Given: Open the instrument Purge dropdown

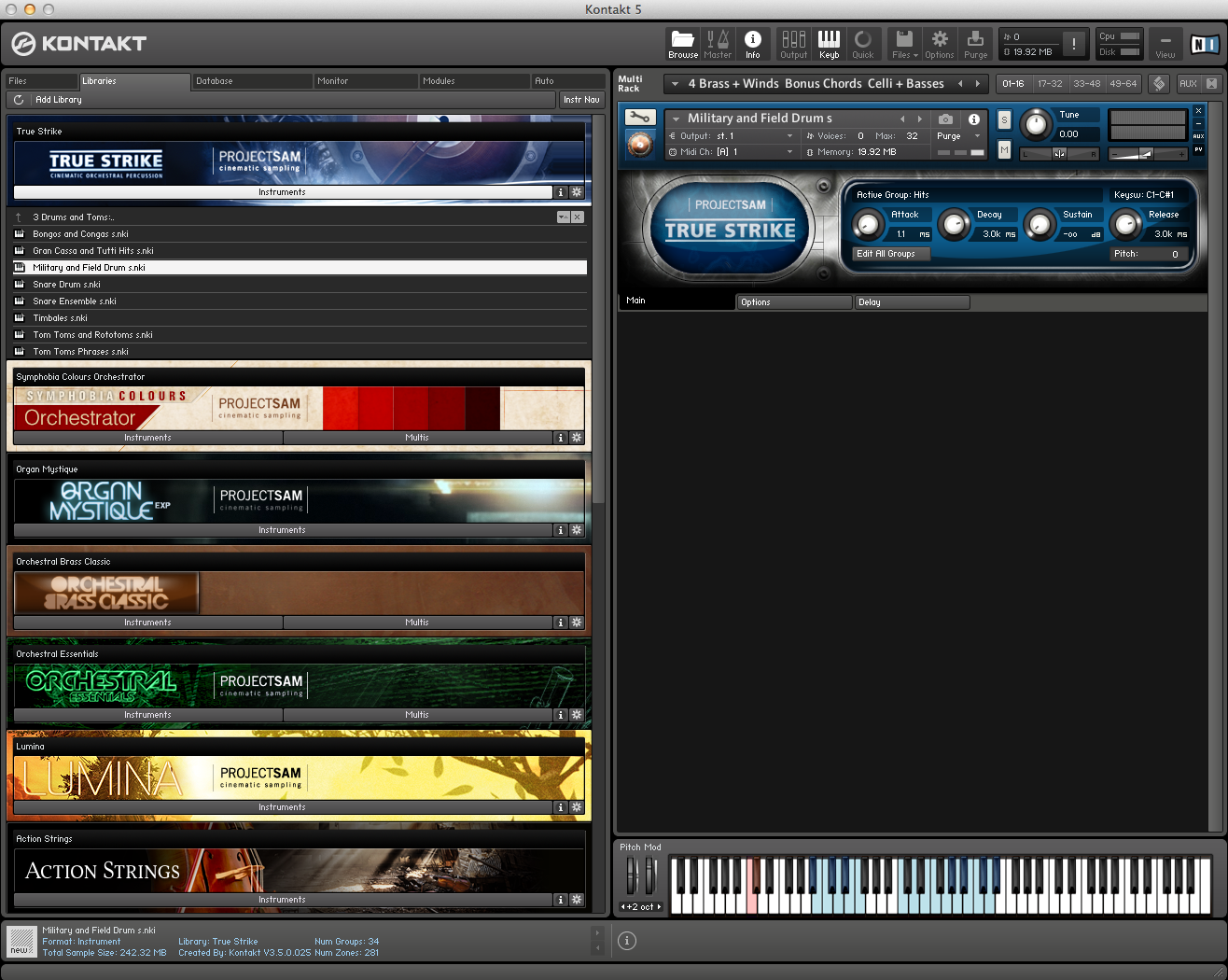Looking at the screenshot, I should pos(959,136).
